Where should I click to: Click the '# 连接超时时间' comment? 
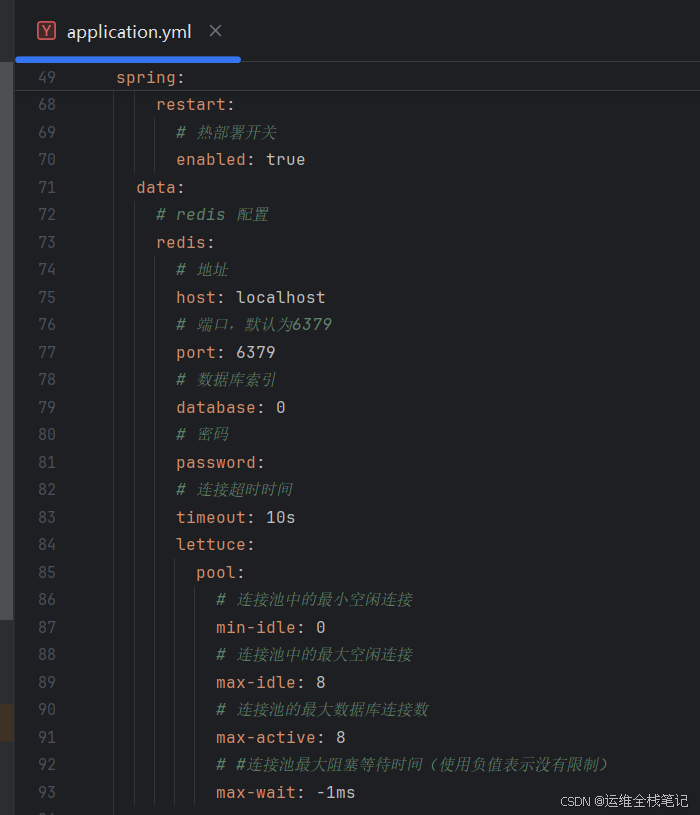(x=234, y=489)
